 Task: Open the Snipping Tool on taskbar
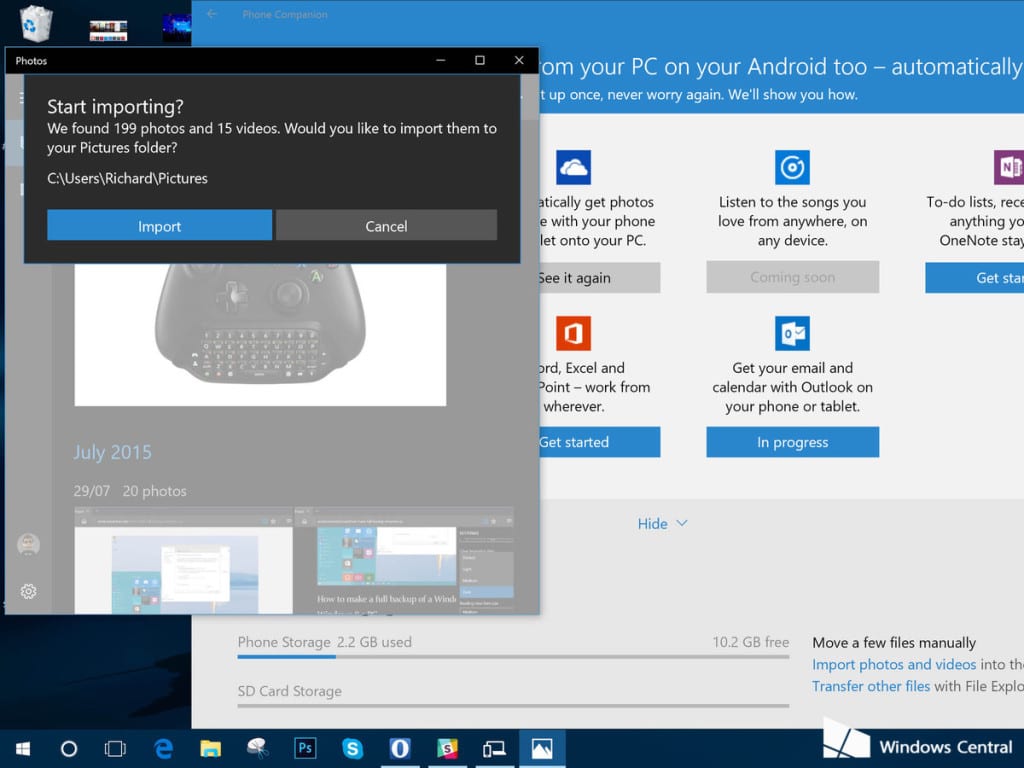click(258, 748)
